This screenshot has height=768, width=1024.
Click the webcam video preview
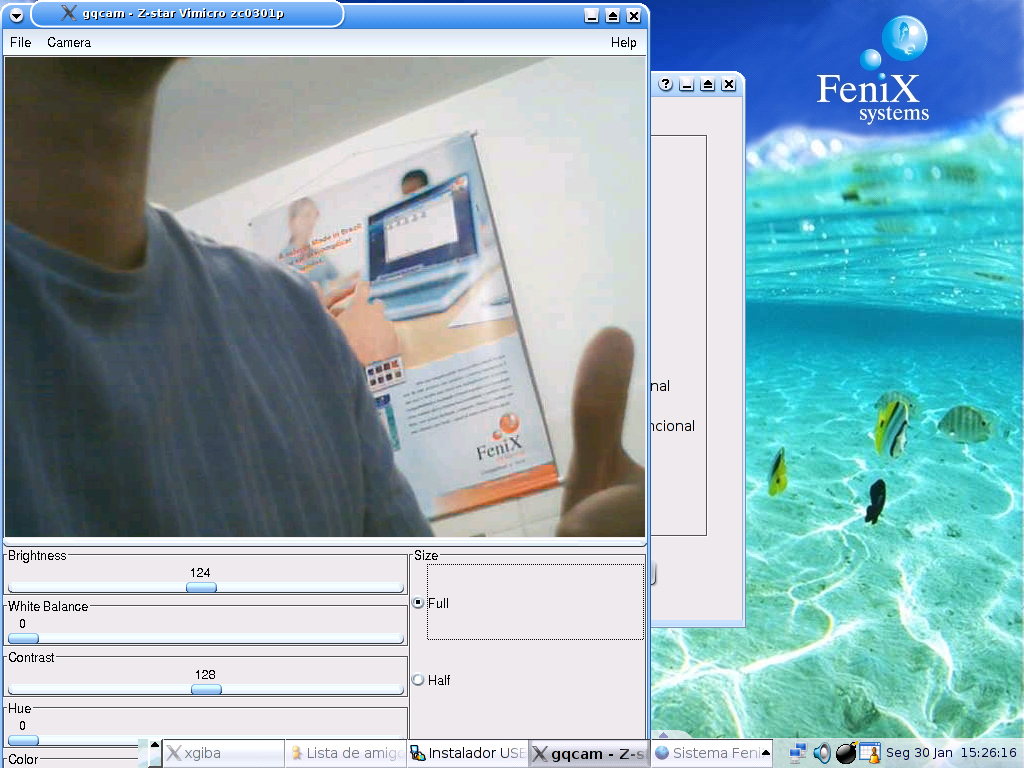(325, 296)
